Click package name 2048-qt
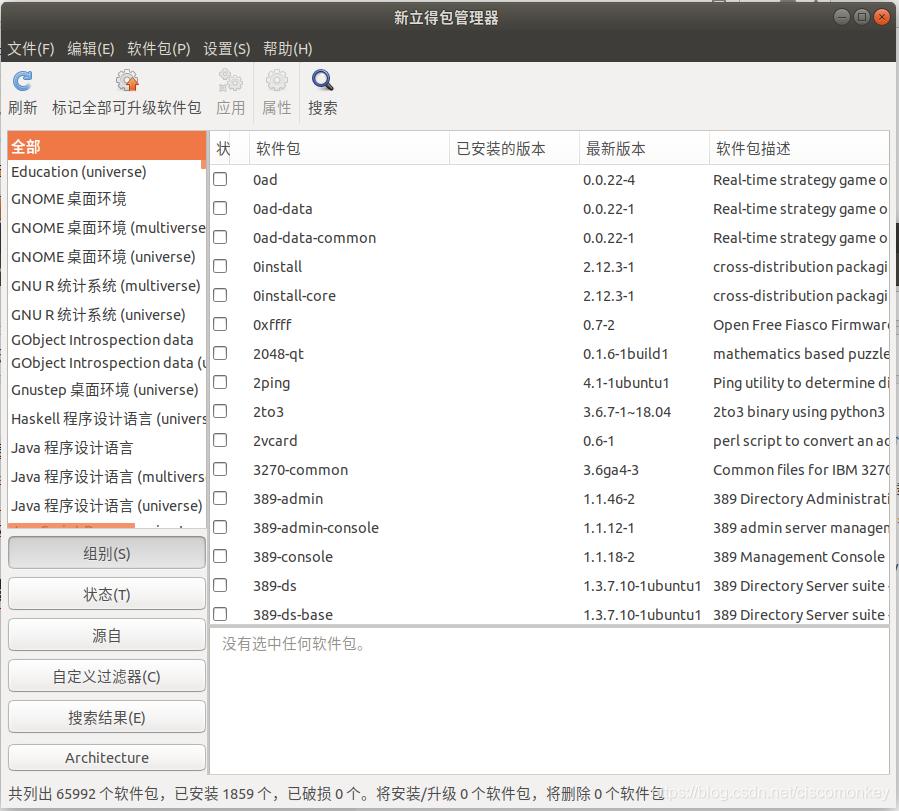This screenshot has width=899, height=811. click(x=278, y=354)
